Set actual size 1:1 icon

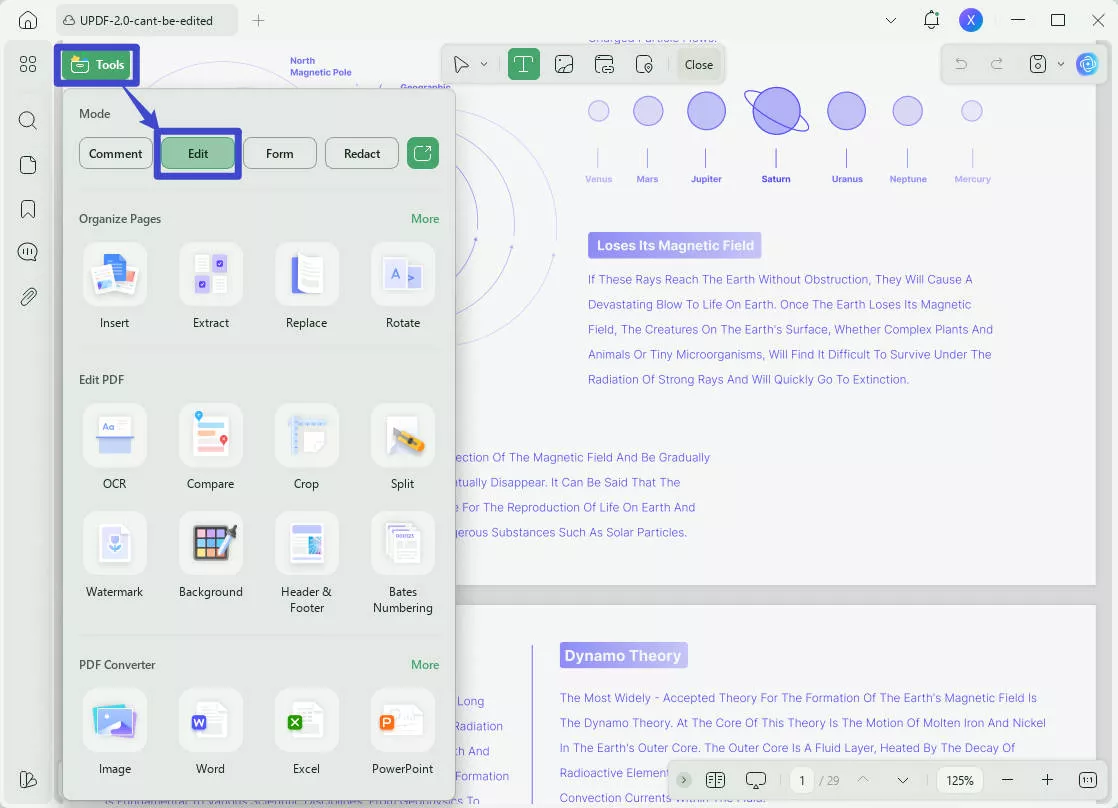click(x=1087, y=780)
